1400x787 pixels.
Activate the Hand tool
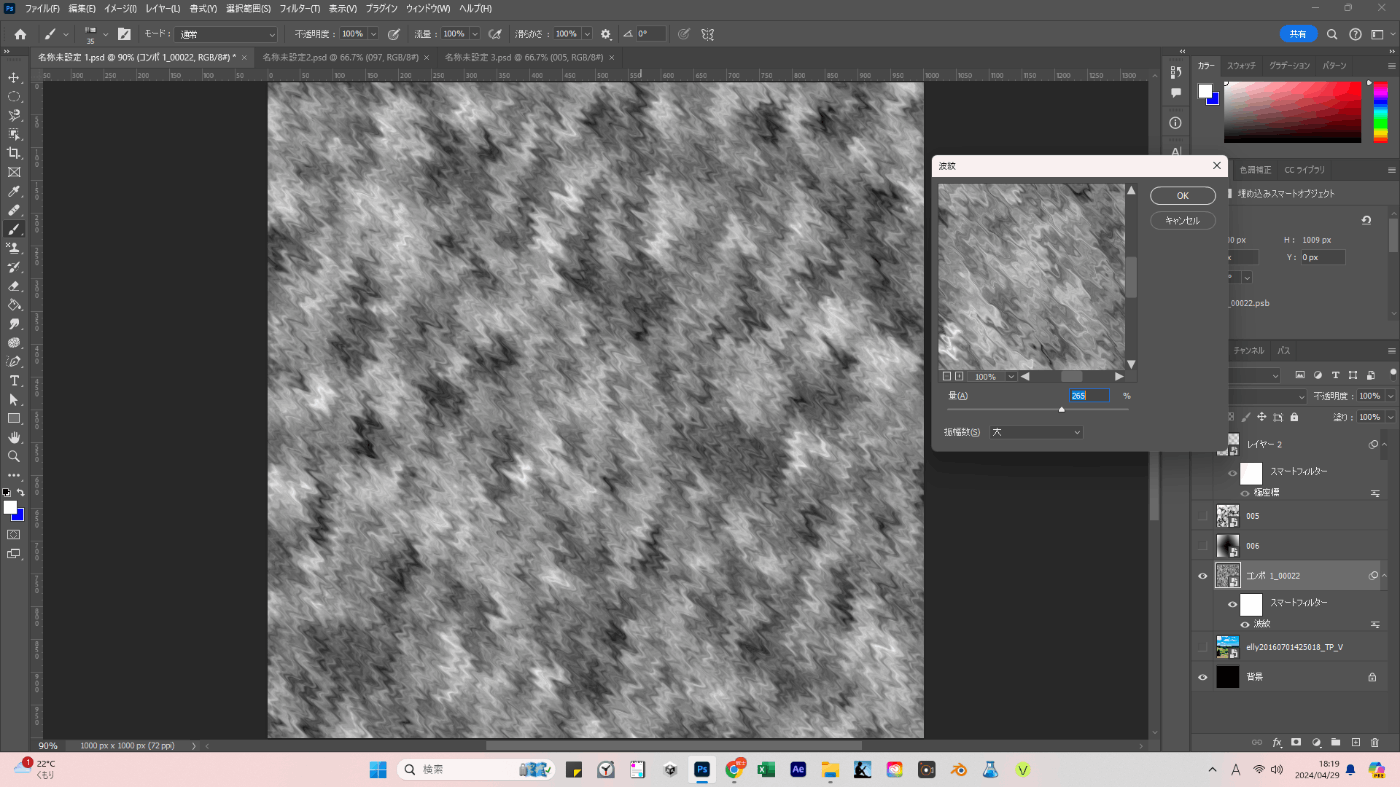click(14, 437)
